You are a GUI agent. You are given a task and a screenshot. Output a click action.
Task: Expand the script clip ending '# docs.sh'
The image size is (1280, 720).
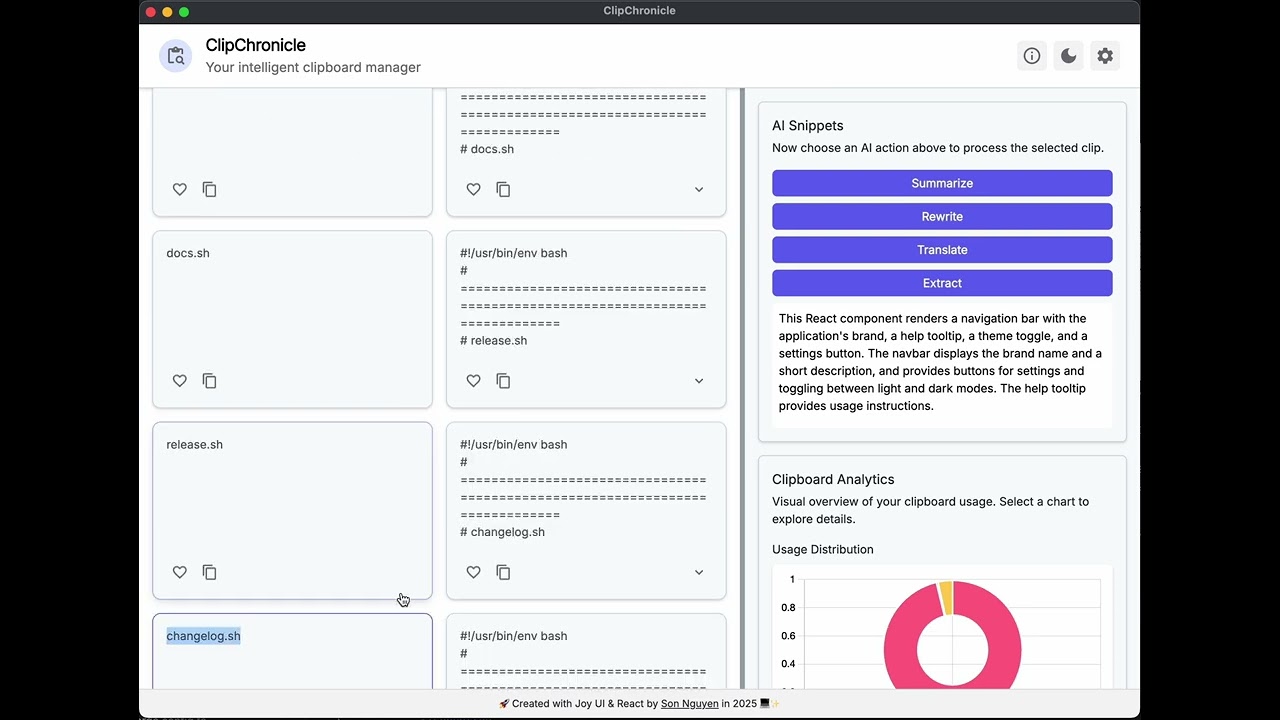click(x=699, y=189)
